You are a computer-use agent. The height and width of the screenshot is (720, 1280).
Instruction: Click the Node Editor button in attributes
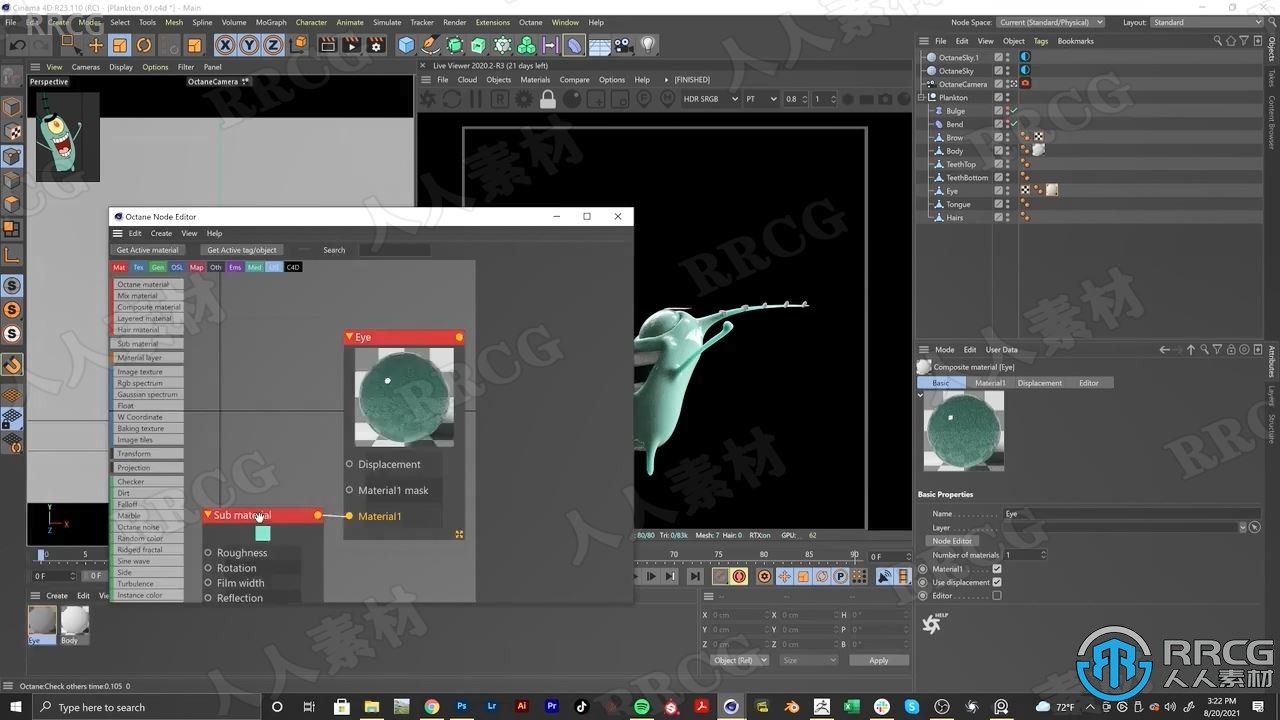[953, 541]
